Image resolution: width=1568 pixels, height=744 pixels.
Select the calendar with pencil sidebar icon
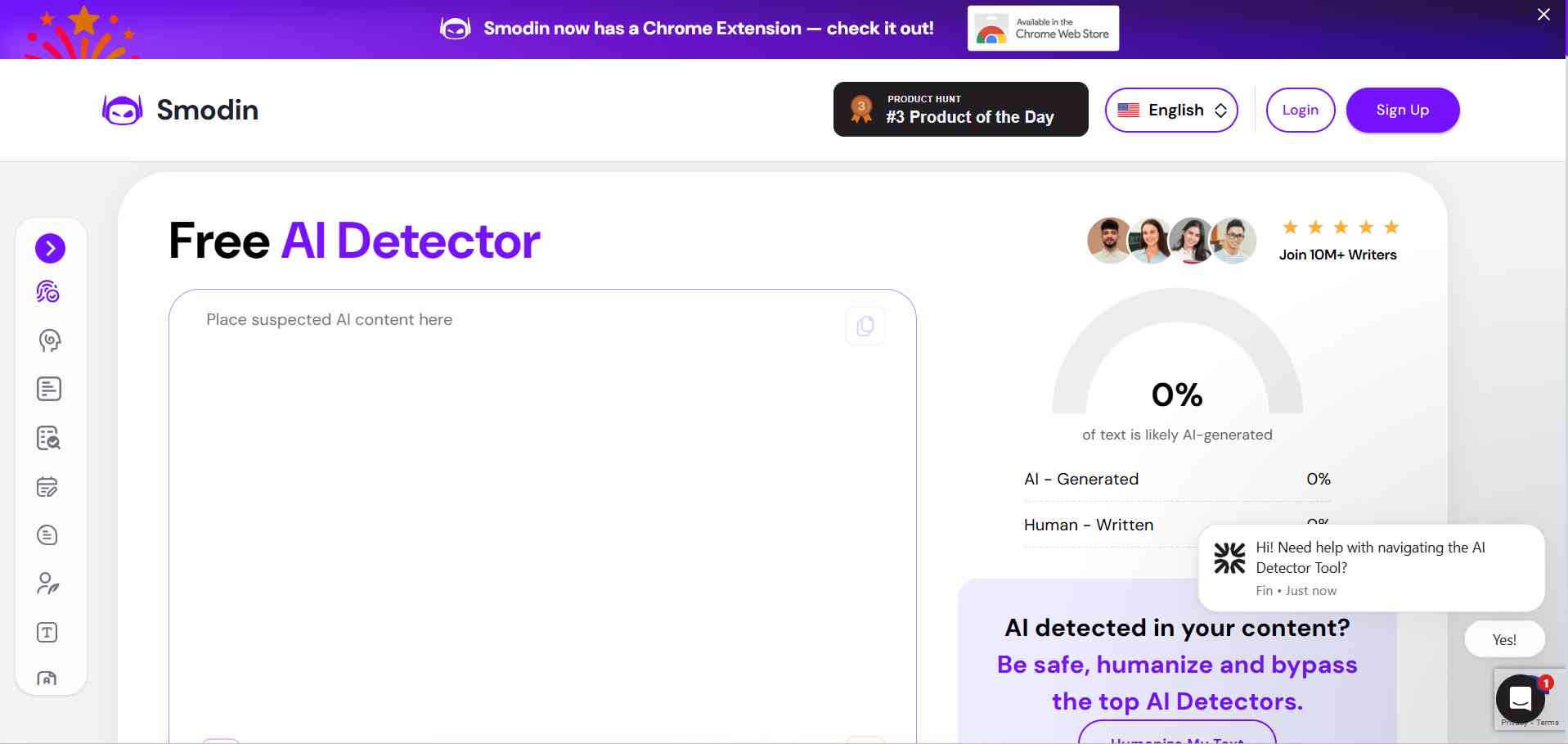(47, 487)
